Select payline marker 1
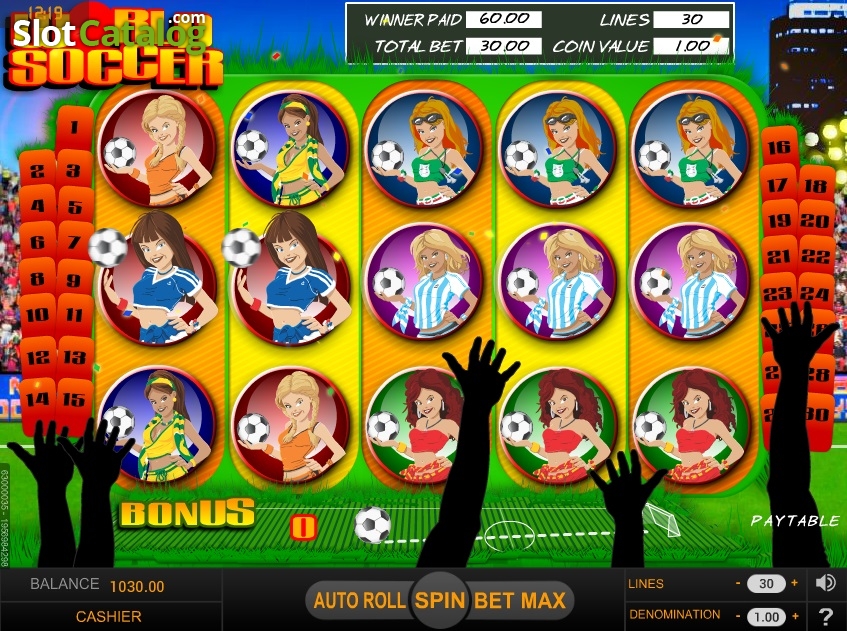847x631 pixels. (75, 127)
